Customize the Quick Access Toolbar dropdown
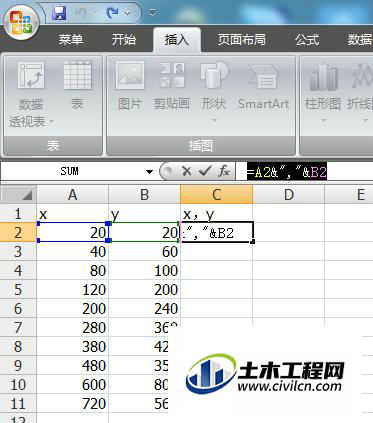Viewport: 373px width, 423px height. (x=152, y=13)
